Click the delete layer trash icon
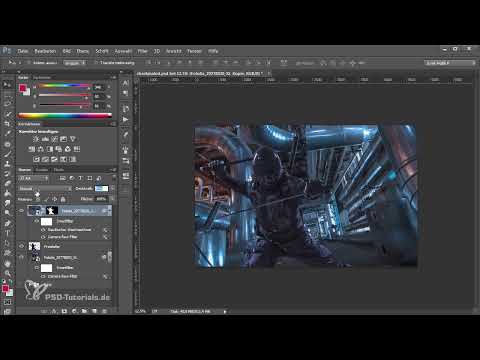Viewport: 480px width, 360px height. point(104,311)
